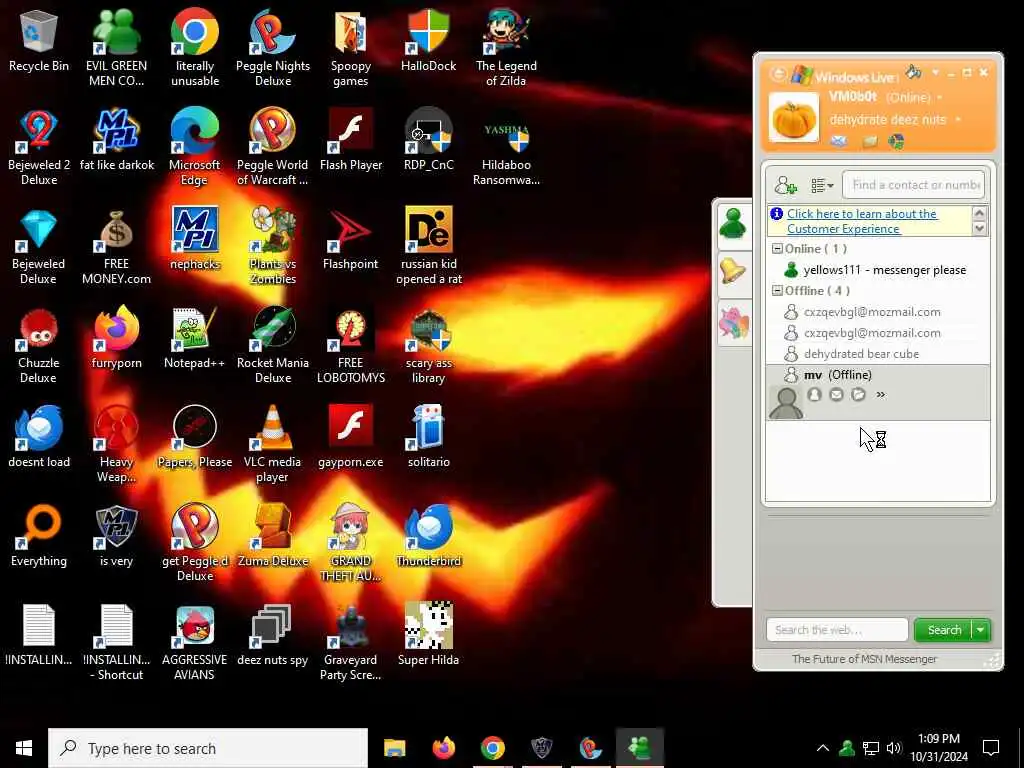Select the VLC media player icon
Screen dimensions: 1024x768
pos(273,444)
